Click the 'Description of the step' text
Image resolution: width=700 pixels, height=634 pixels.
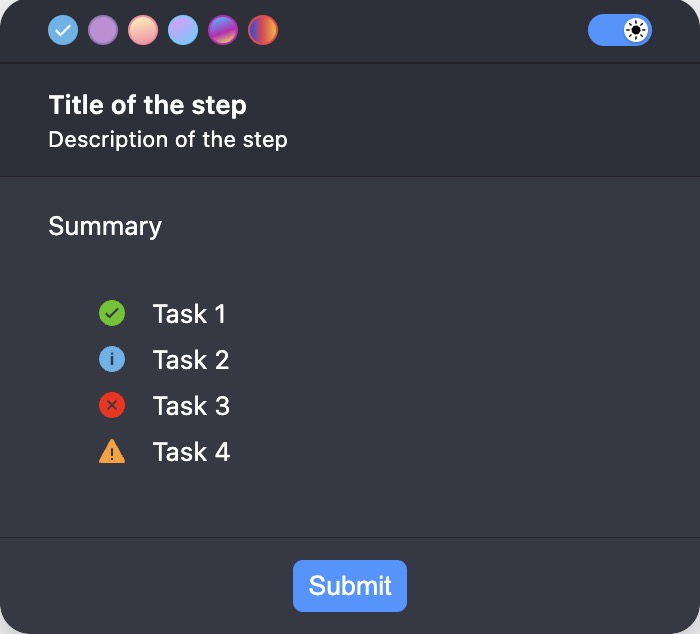point(168,140)
